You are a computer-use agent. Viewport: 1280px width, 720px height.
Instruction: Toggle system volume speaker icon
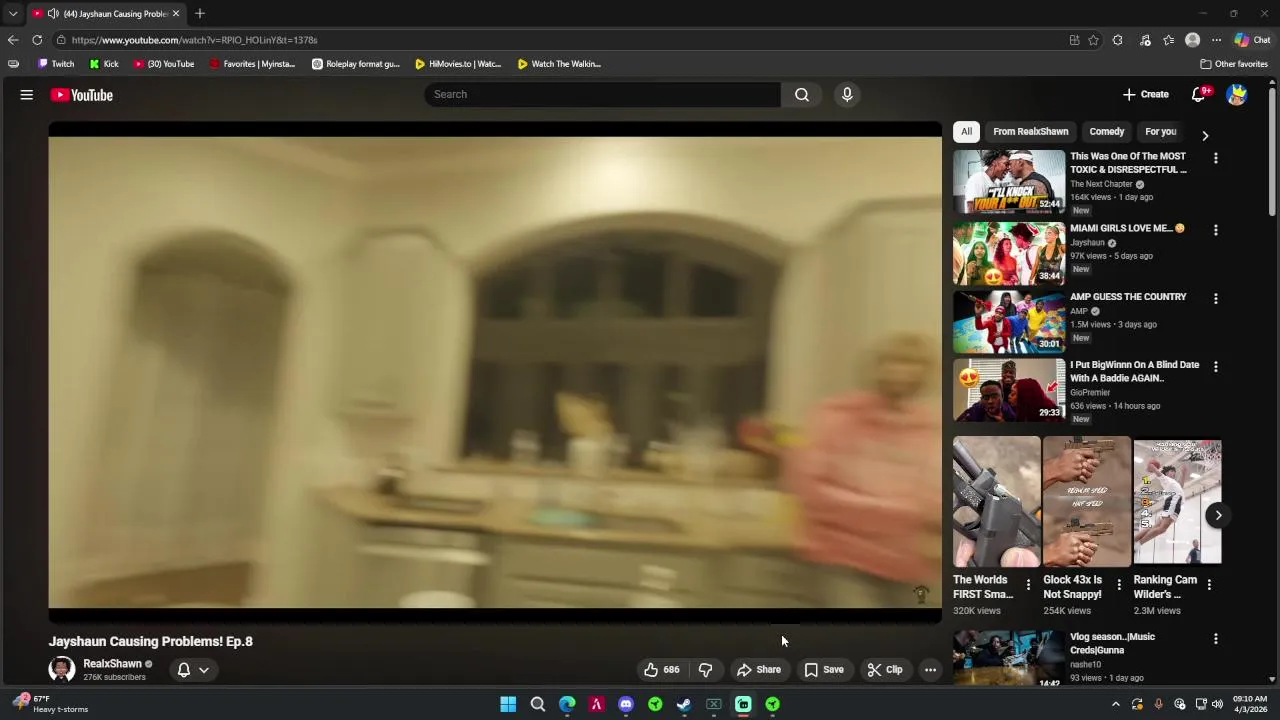pos(1217,704)
